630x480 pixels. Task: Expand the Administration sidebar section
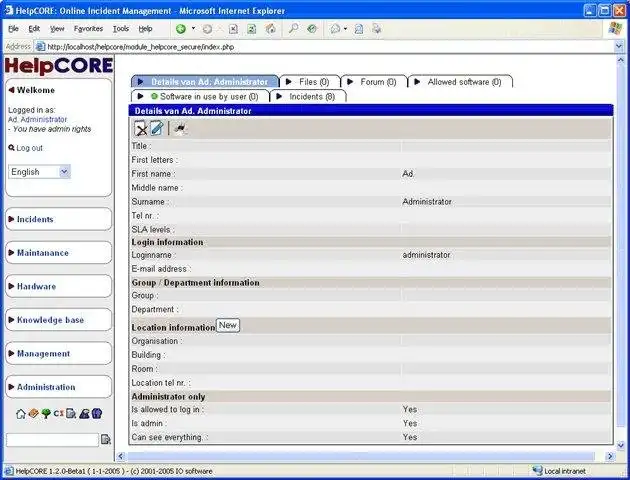point(59,387)
